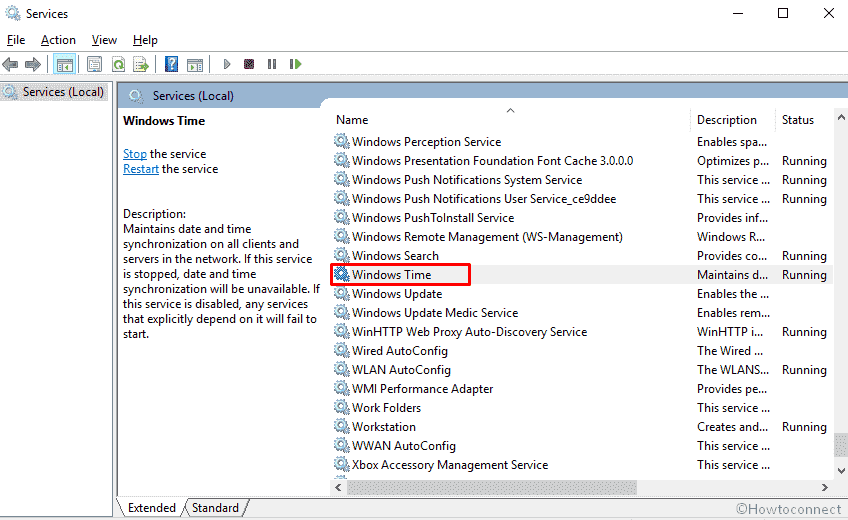Toggle the Show/Hide Action Pane icon

[195, 64]
